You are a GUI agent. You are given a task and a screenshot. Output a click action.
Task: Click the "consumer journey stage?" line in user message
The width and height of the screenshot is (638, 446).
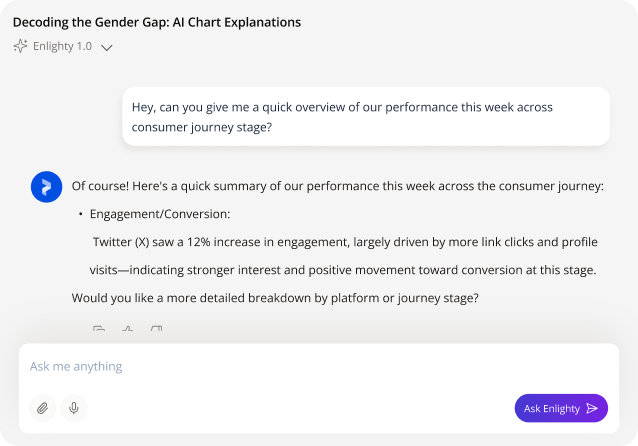point(202,127)
